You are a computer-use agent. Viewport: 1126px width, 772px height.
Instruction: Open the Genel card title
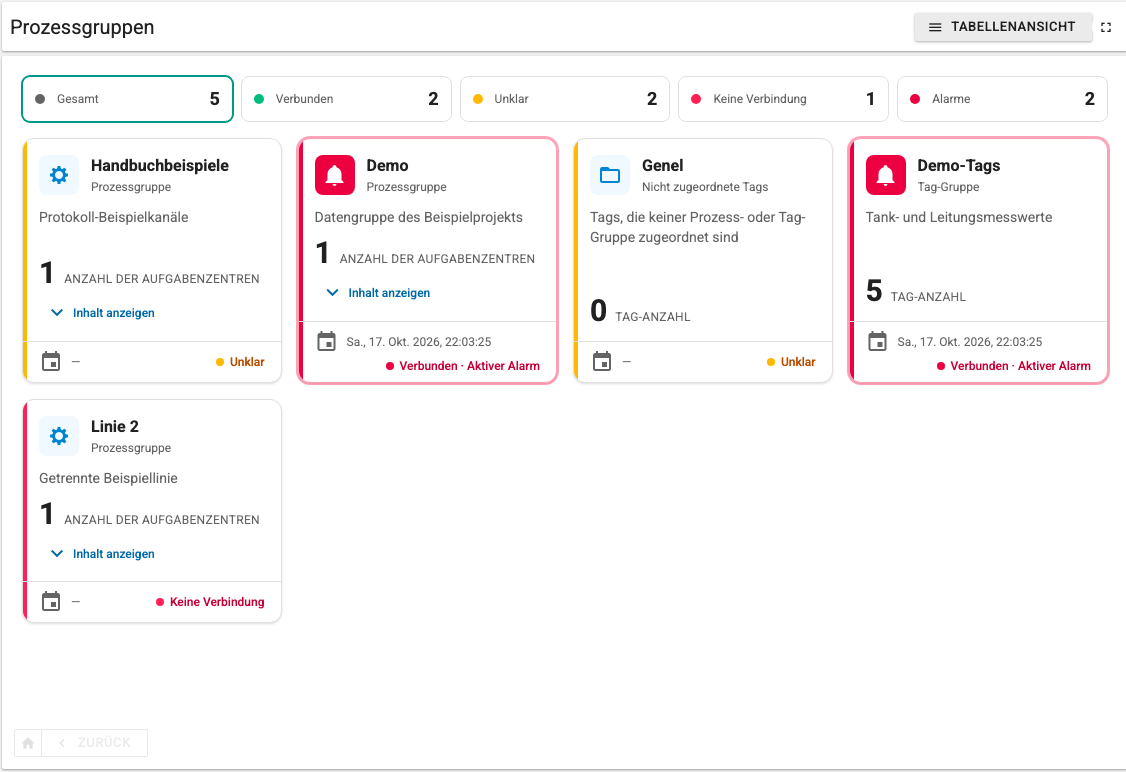point(663,166)
